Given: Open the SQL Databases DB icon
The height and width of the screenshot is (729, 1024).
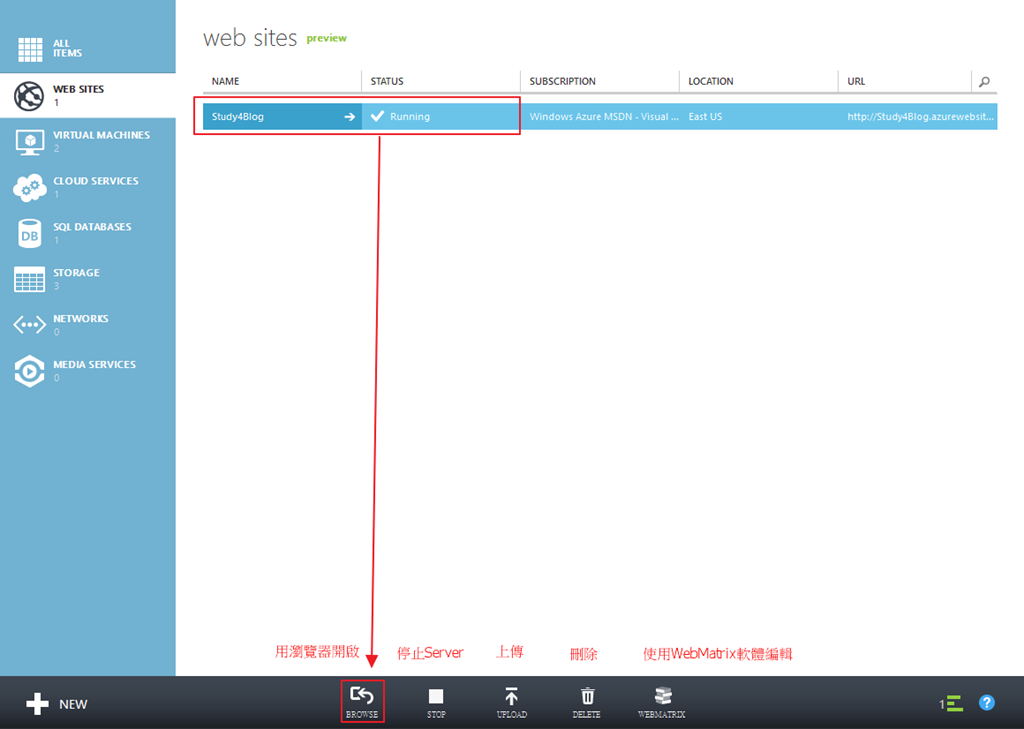Looking at the screenshot, I should pos(29,233).
